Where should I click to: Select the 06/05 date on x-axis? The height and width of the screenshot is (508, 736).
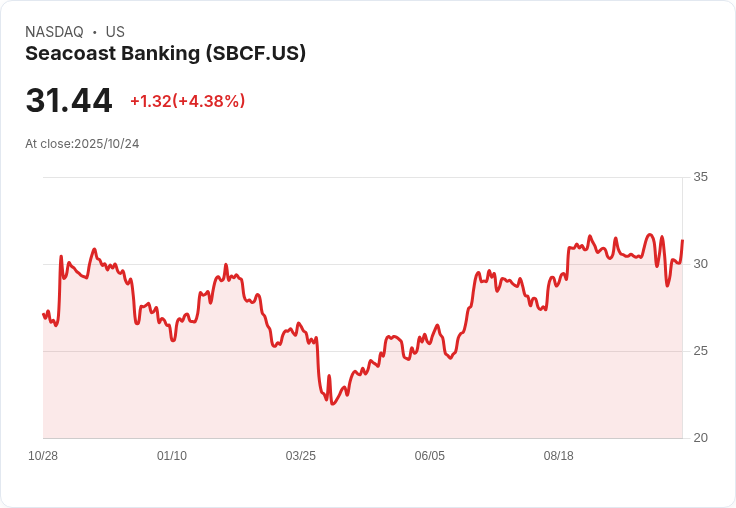point(429,456)
